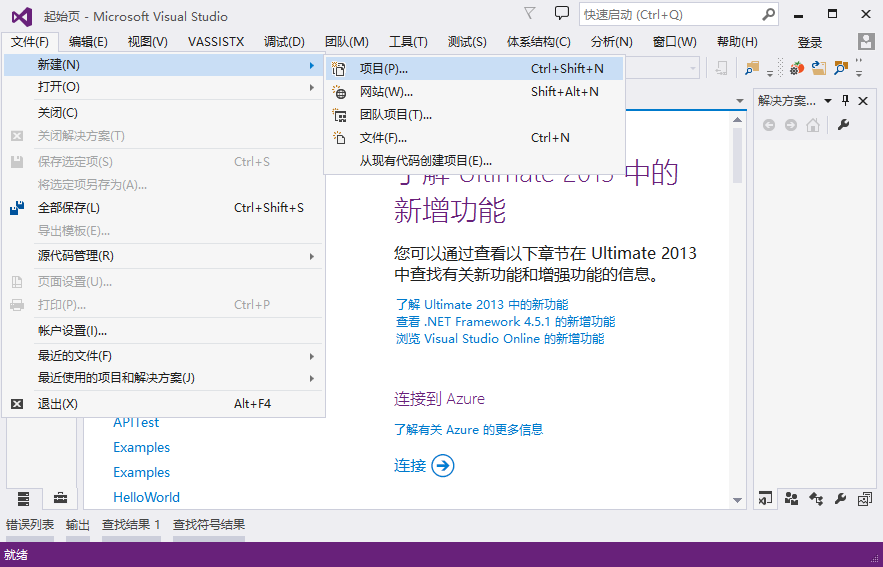The height and width of the screenshot is (567, 883).
Task: Open the 调试(D) menu in the menu bar
Action: click(284, 42)
